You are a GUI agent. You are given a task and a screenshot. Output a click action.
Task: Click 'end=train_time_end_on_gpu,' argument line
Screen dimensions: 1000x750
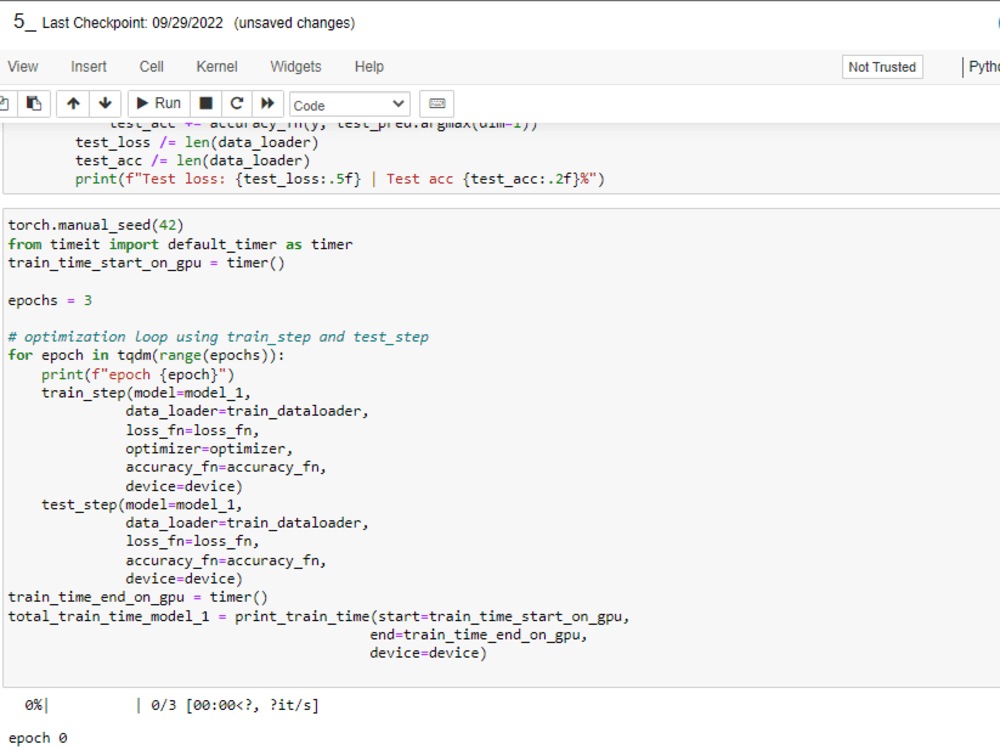click(478, 635)
